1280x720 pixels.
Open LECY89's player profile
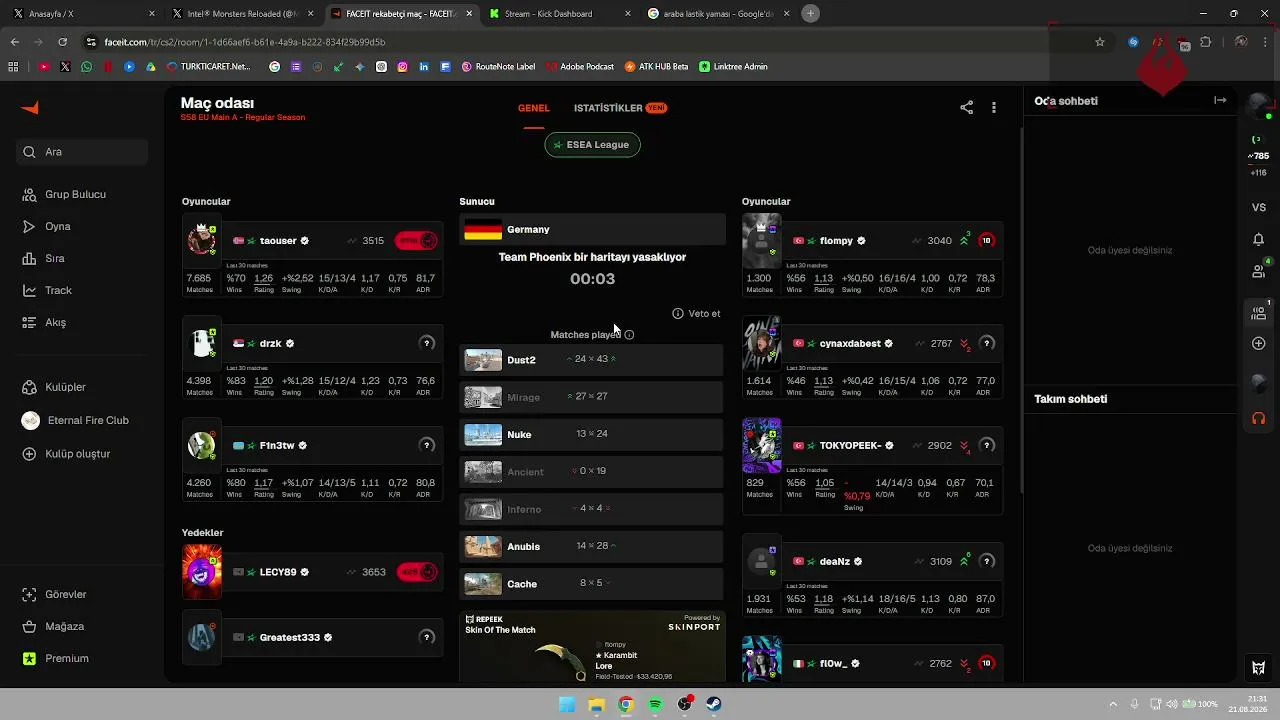(x=278, y=573)
